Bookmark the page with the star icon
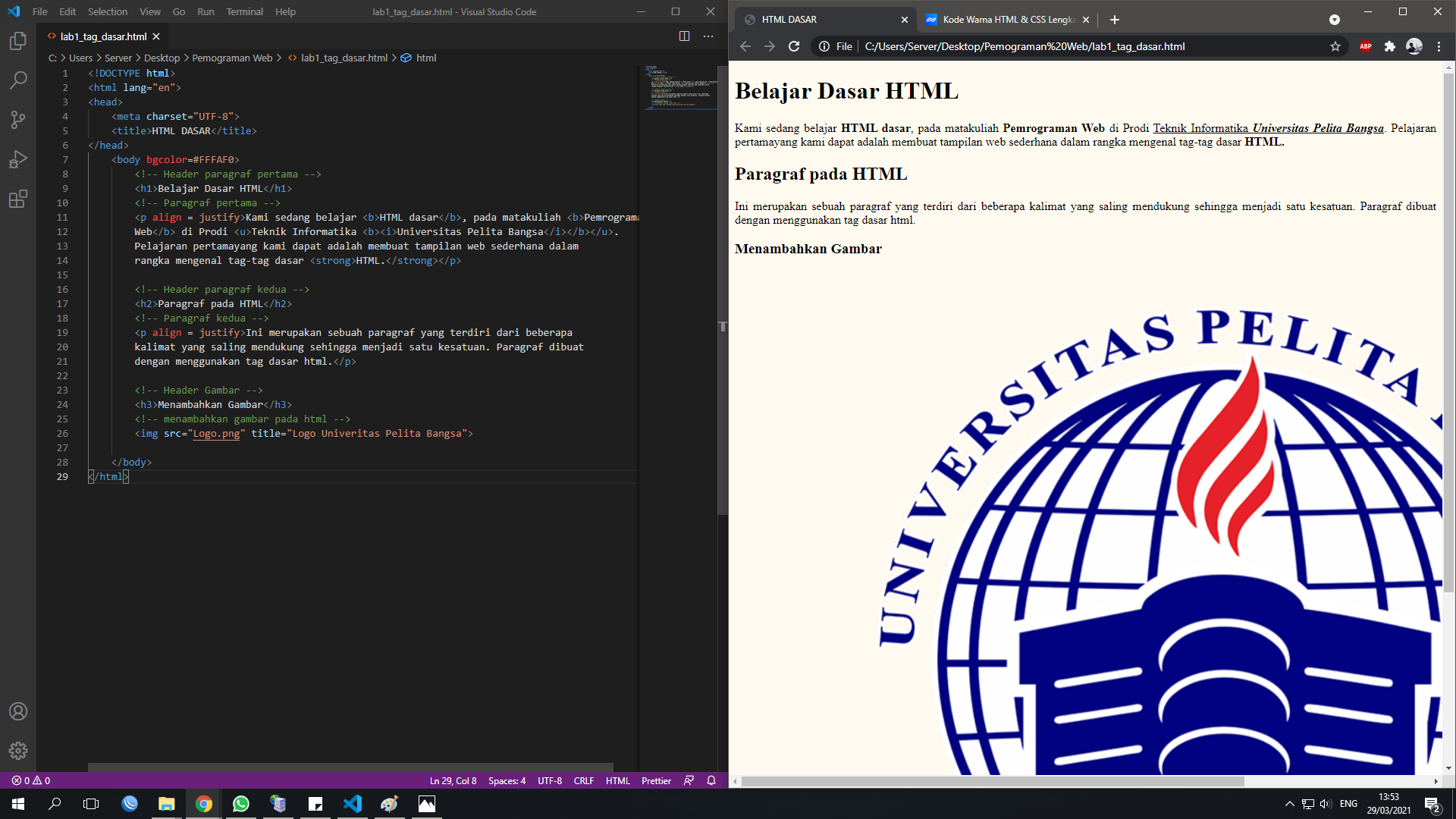This screenshot has height=819, width=1456. 1335,46
